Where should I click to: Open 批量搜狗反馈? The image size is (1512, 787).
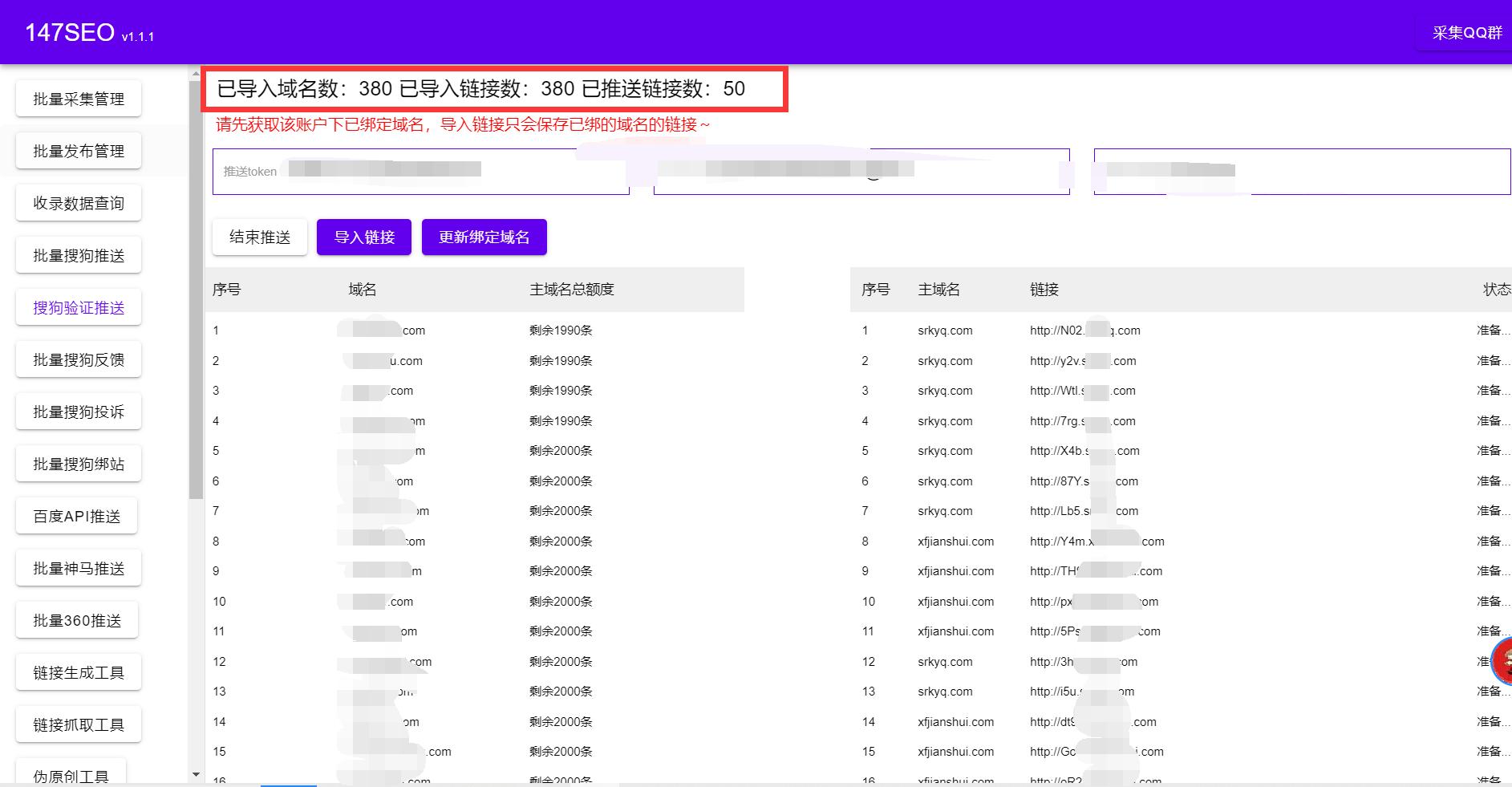(78, 359)
